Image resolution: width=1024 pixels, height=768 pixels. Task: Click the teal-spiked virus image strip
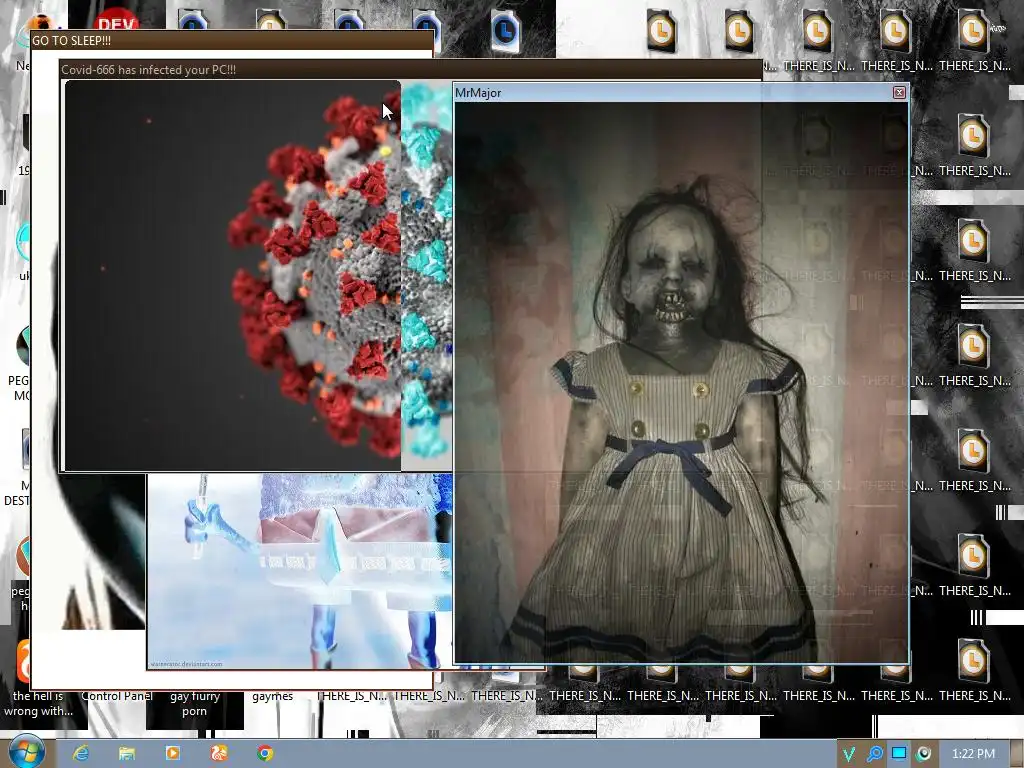[x=426, y=275]
